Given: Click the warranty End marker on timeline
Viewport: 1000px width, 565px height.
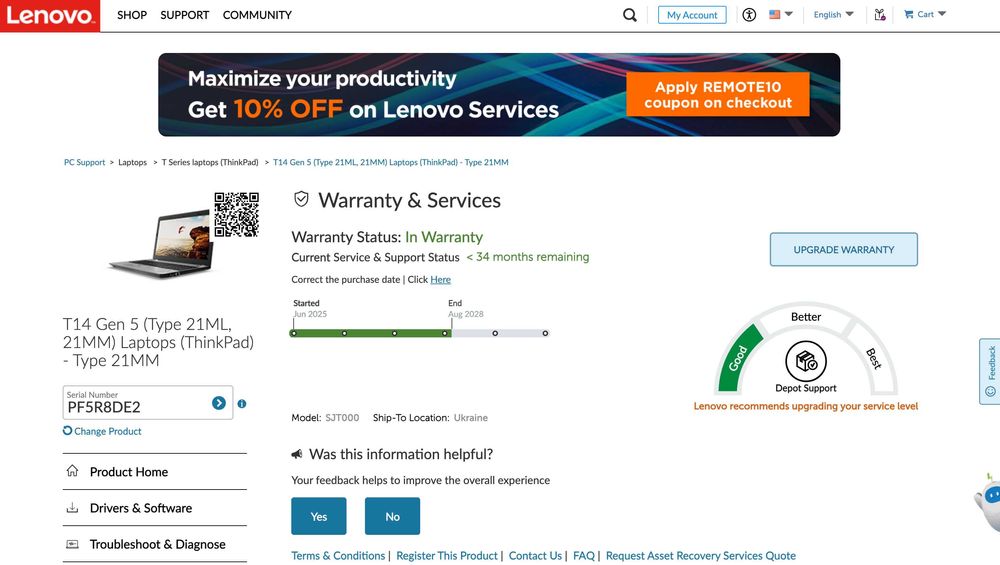Looking at the screenshot, I should pyautogui.click(x=450, y=333).
